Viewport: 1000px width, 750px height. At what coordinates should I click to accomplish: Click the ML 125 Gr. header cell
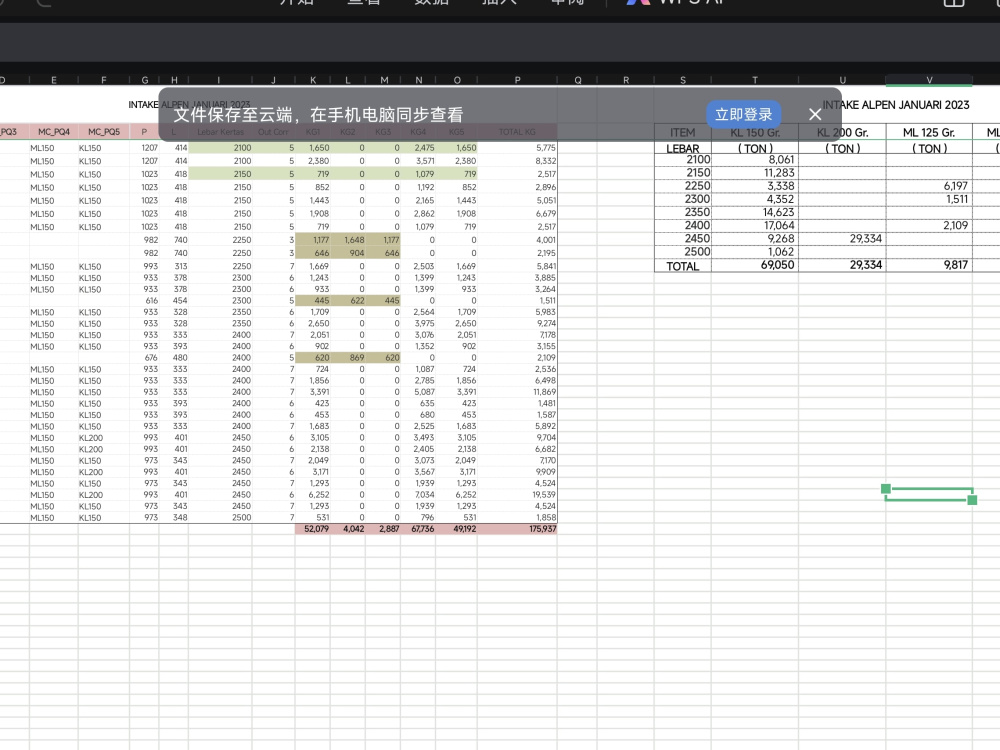tap(929, 133)
